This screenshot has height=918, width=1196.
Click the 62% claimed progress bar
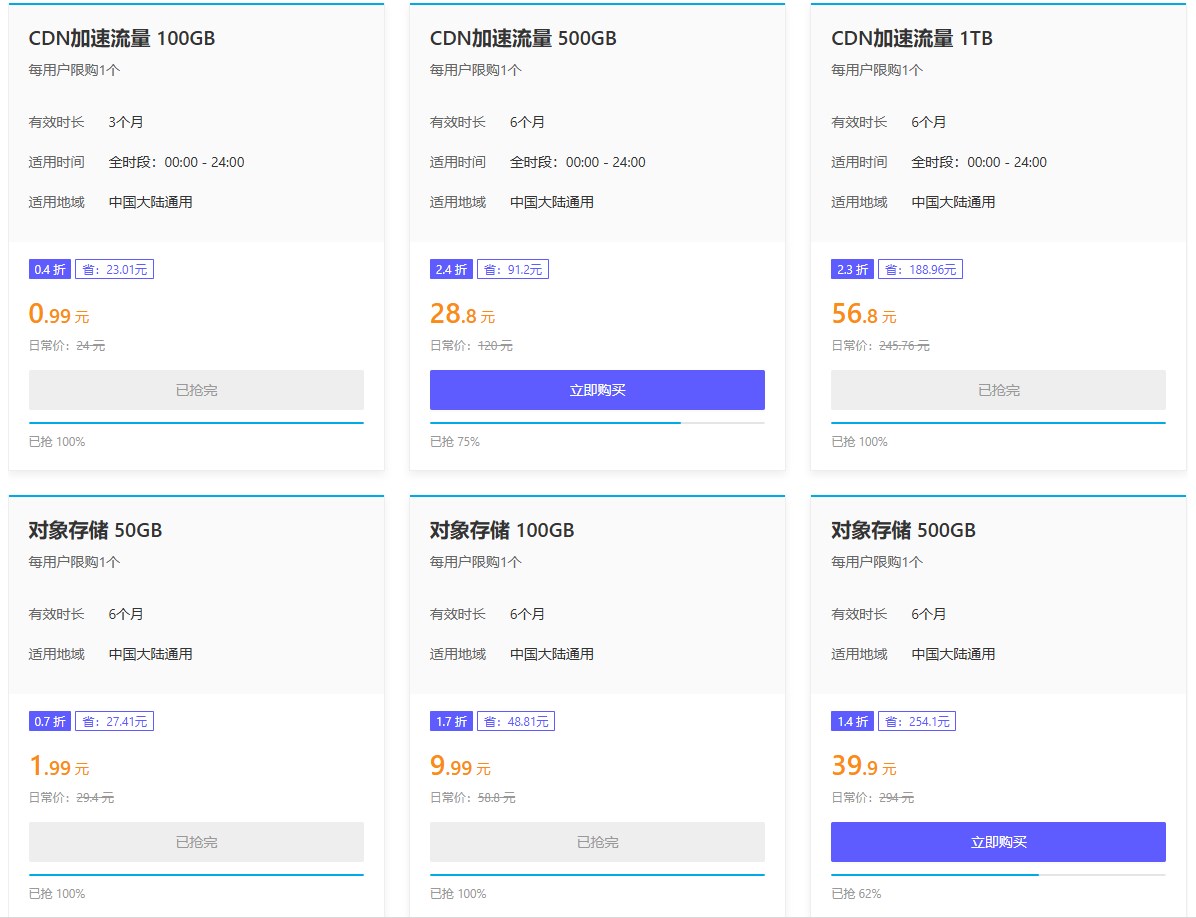[998, 875]
